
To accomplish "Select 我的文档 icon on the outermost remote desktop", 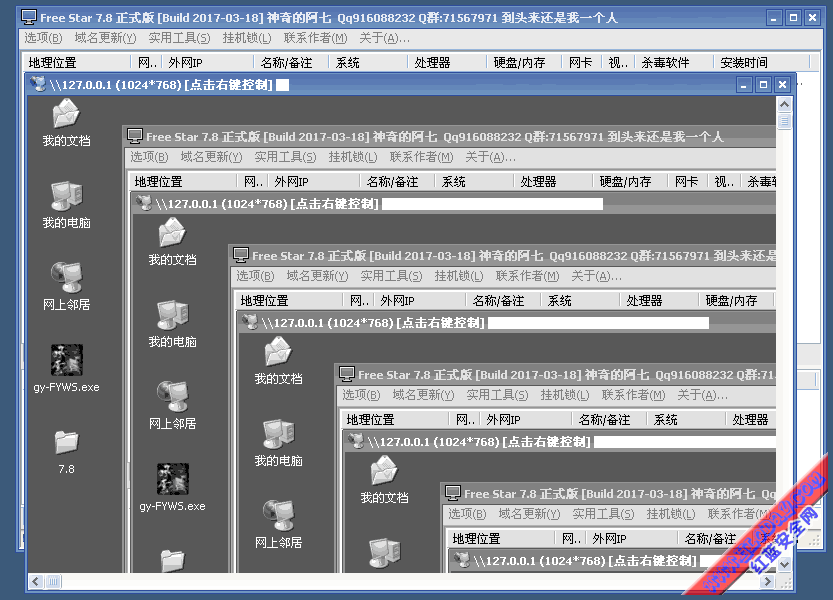I will coord(66,123).
